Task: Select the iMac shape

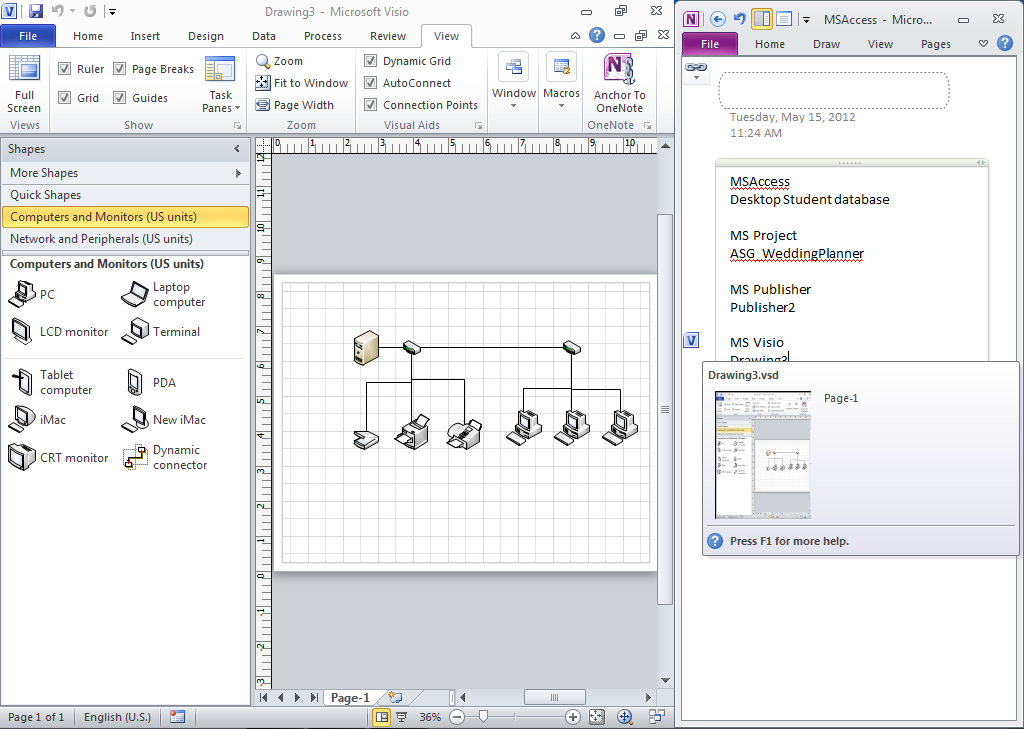Action: pos(37,419)
